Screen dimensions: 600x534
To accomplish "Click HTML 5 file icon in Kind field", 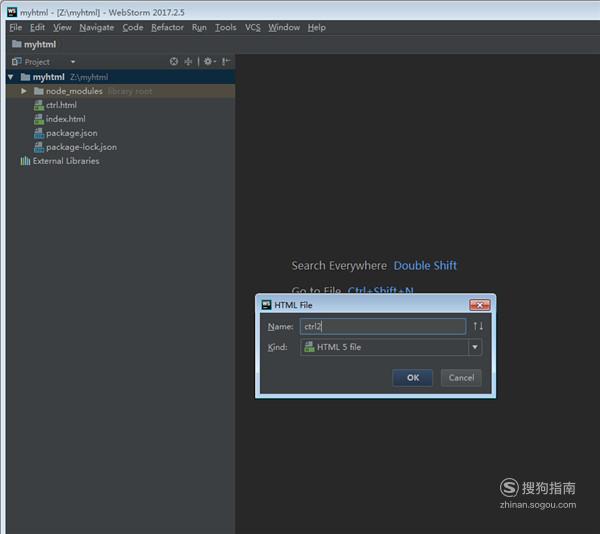I will [x=309, y=347].
